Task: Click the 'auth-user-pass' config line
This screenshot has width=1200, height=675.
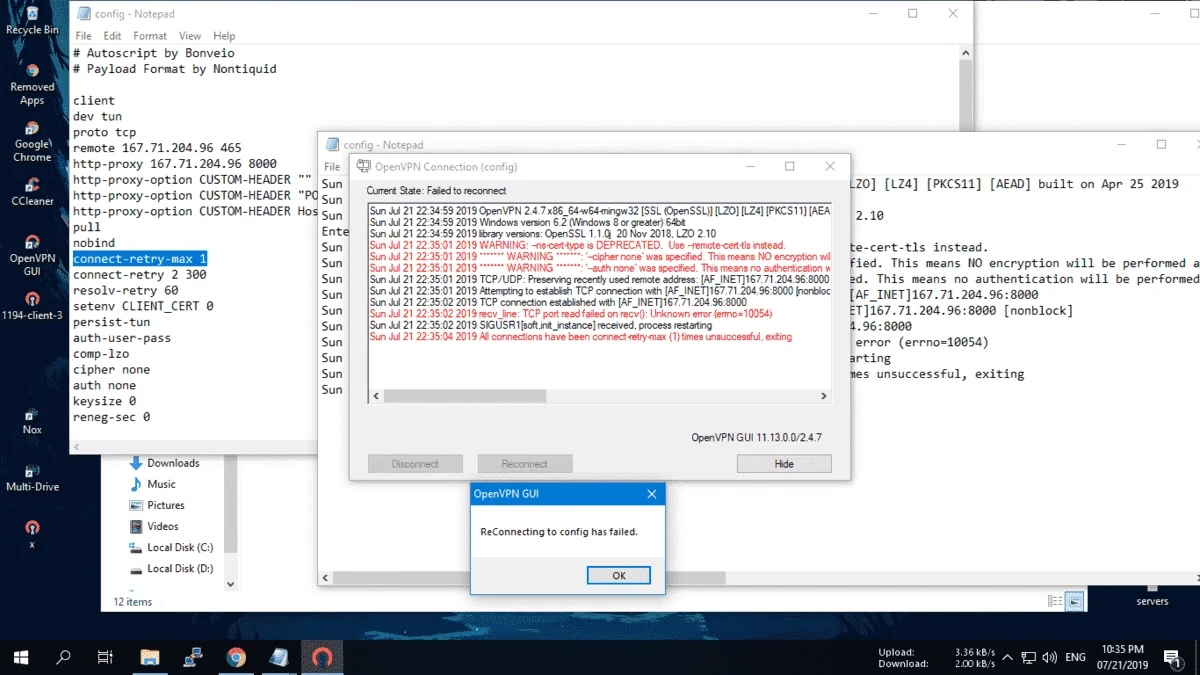Action: tap(122, 338)
